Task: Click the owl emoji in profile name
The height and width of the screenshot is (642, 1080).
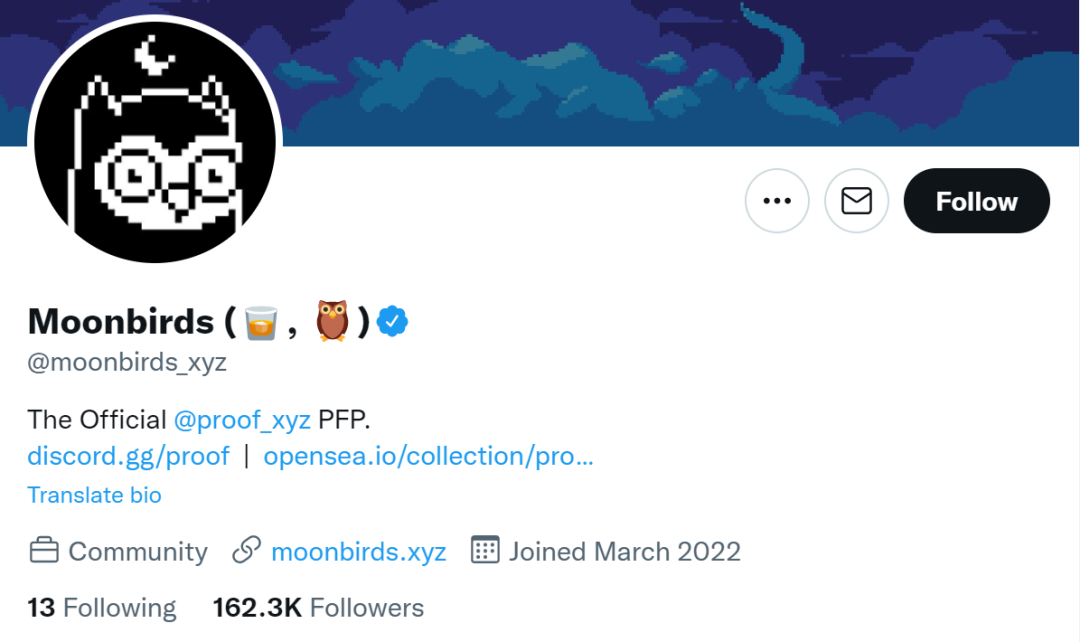Action: [333, 322]
